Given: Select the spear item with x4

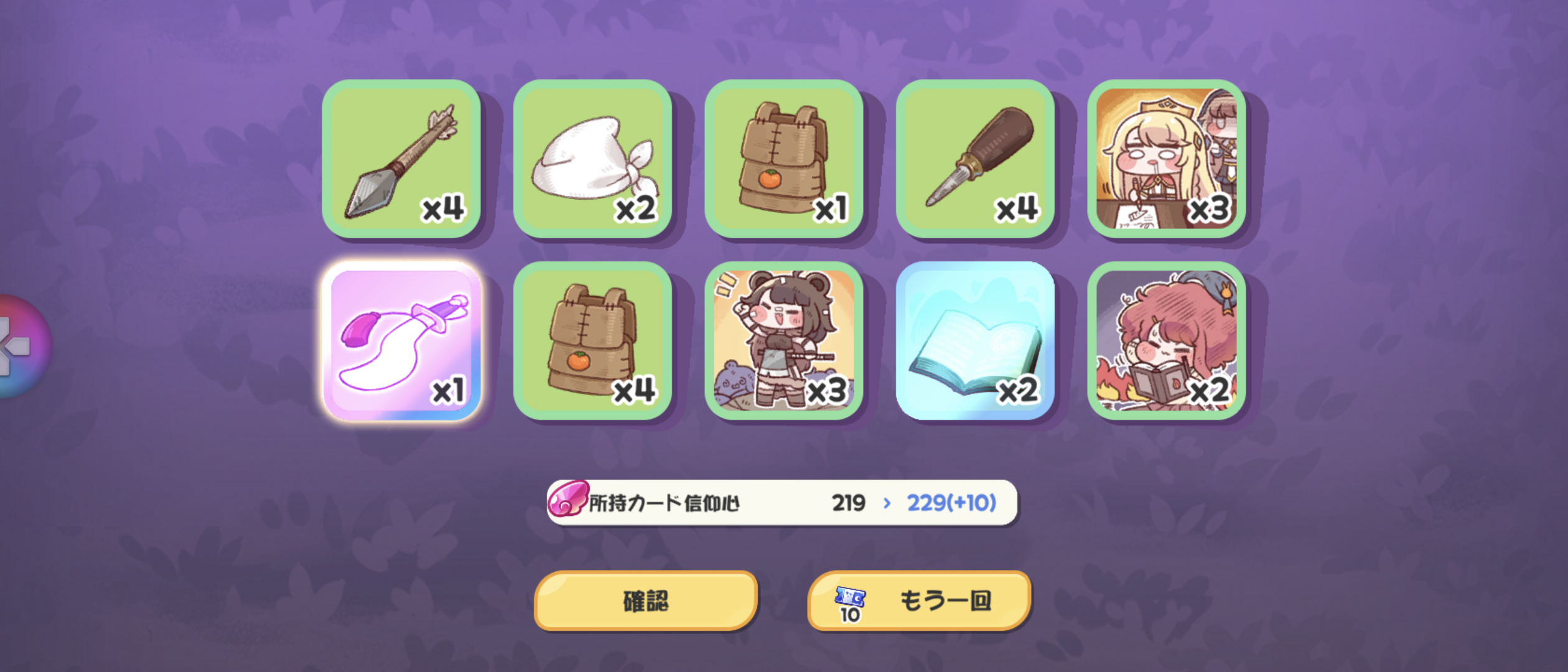Looking at the screenshot, I should pos(401,159).
